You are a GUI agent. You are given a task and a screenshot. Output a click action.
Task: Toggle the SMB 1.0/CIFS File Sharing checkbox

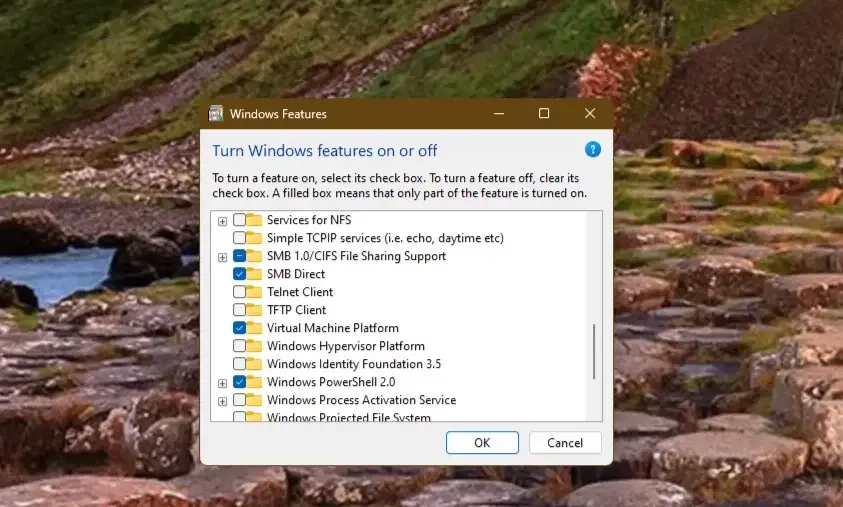click(x=239, y=256)
